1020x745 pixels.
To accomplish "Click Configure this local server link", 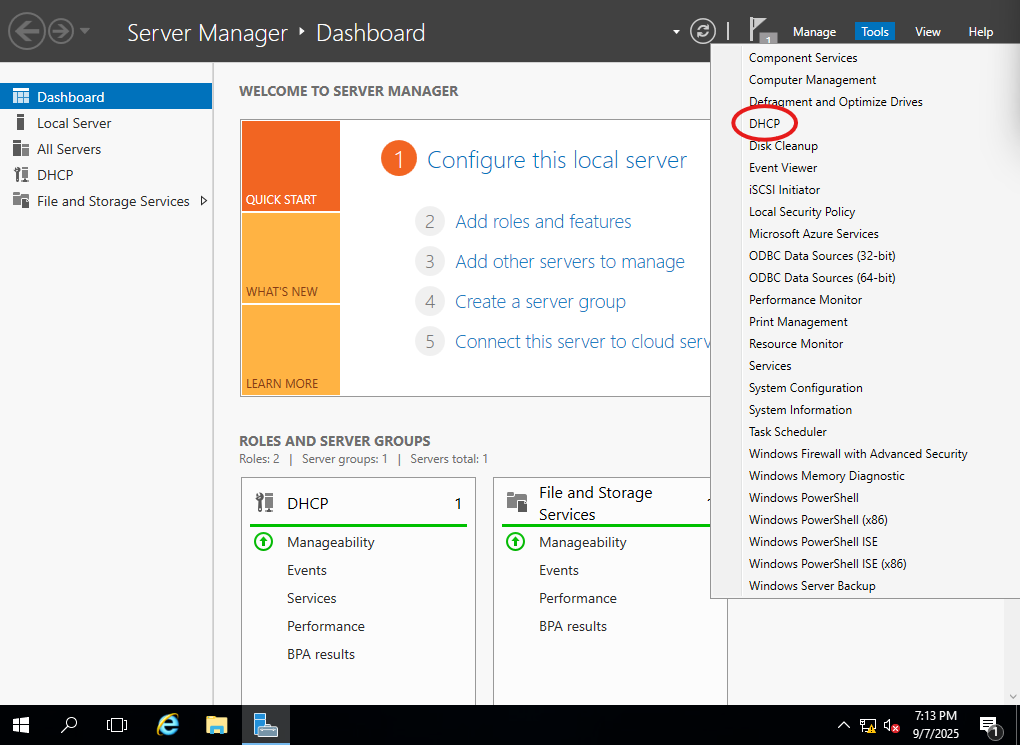I will click(557, 160).
